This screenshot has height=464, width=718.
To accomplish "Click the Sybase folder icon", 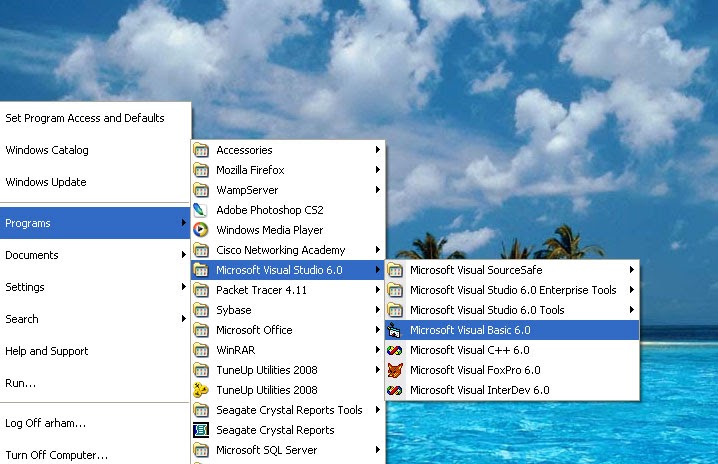I will click(x=201, y=310).
